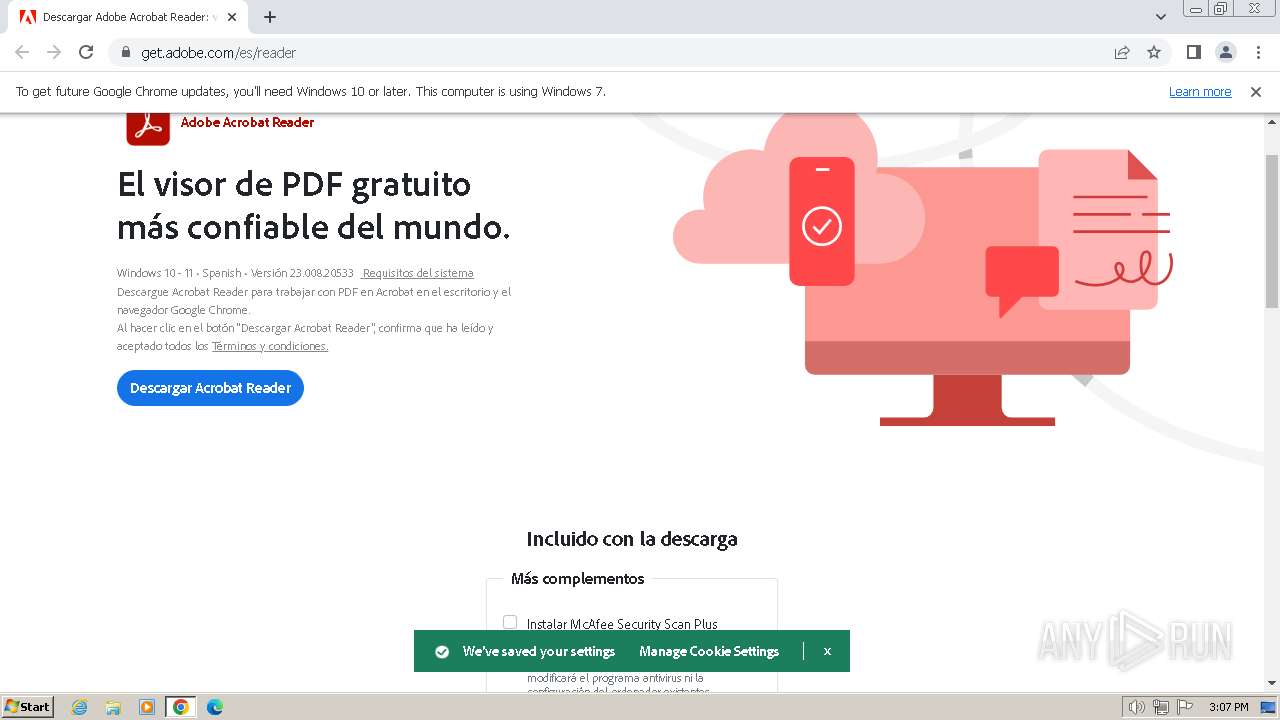Image resolution: width=1280 pixels, height=720 pixels.
Task: Open Microsoft Edge from the taskbar
Action: (x=215, y=707)
